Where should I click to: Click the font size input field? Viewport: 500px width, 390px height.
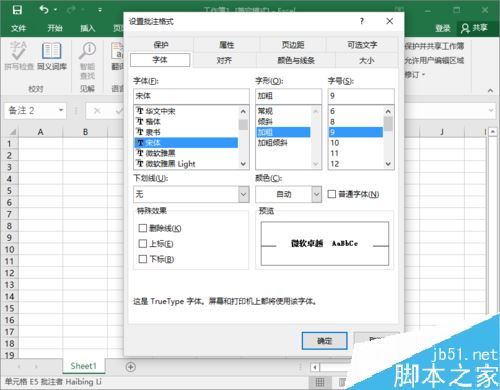click(x=361, y=96)
